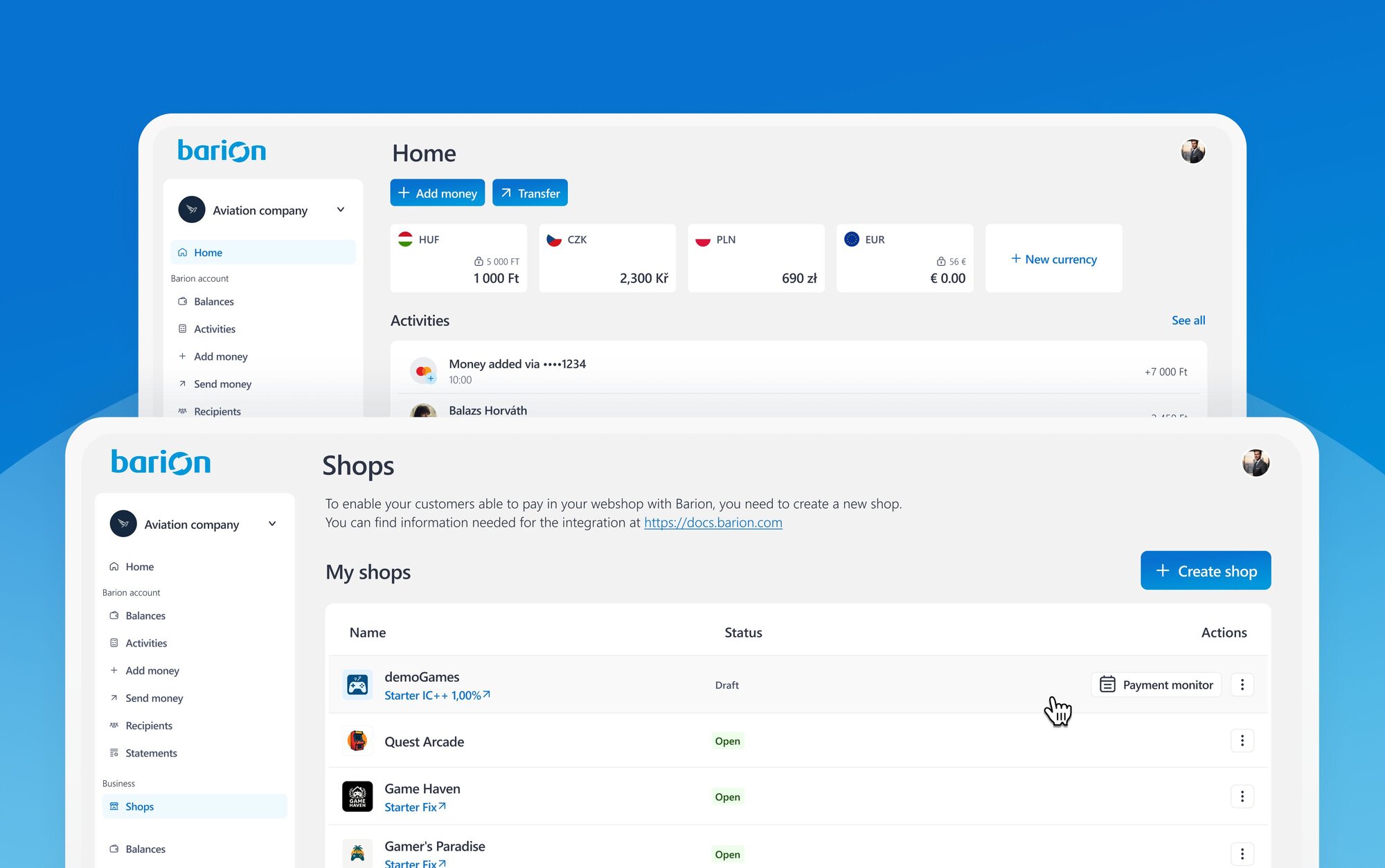This screenshot has height=868, width=1385.
Task: Open Starter IC++ 1,00% pricing link
Action: [x=437, y=695]
